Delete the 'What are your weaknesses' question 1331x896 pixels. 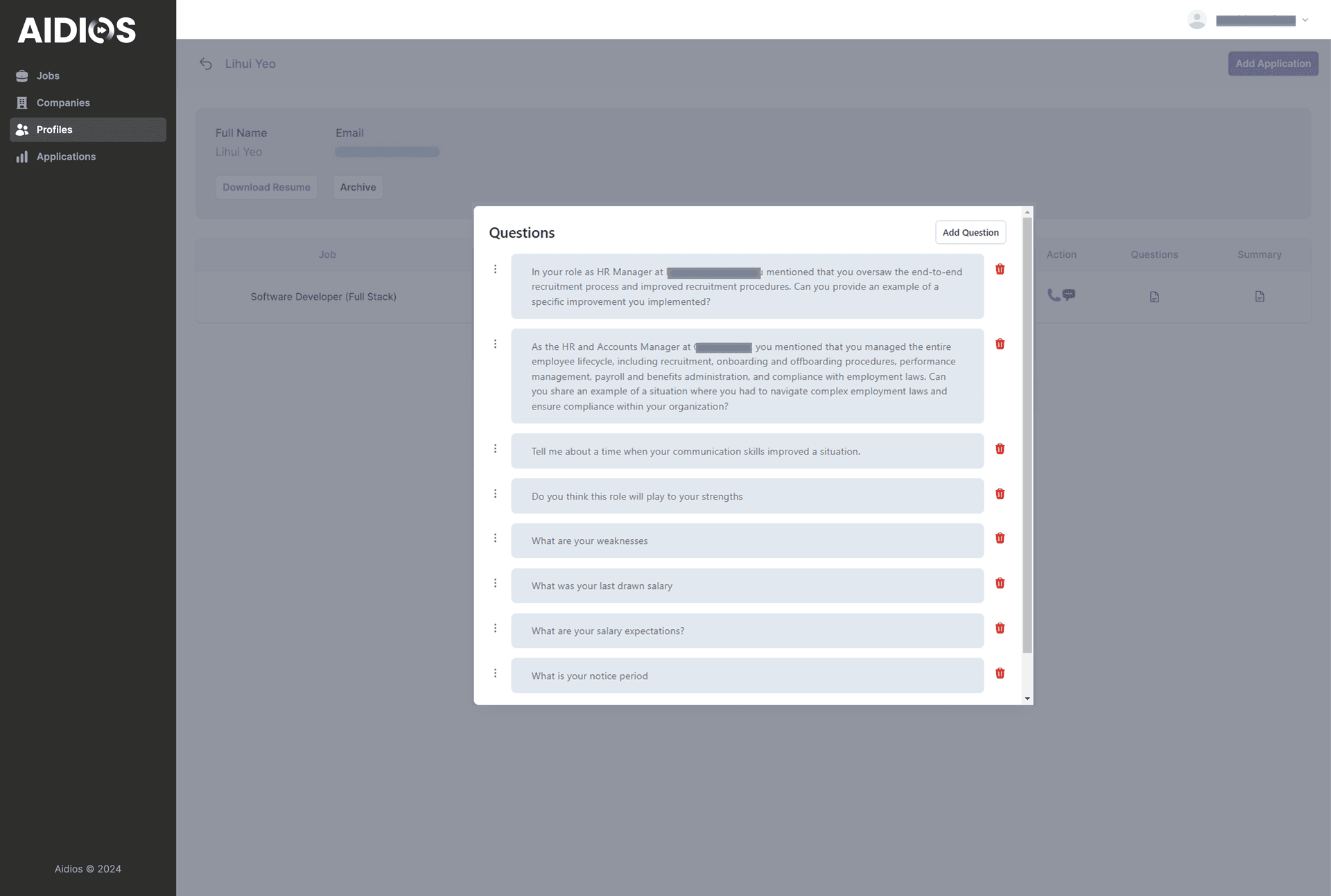(x=1000, y=538)
